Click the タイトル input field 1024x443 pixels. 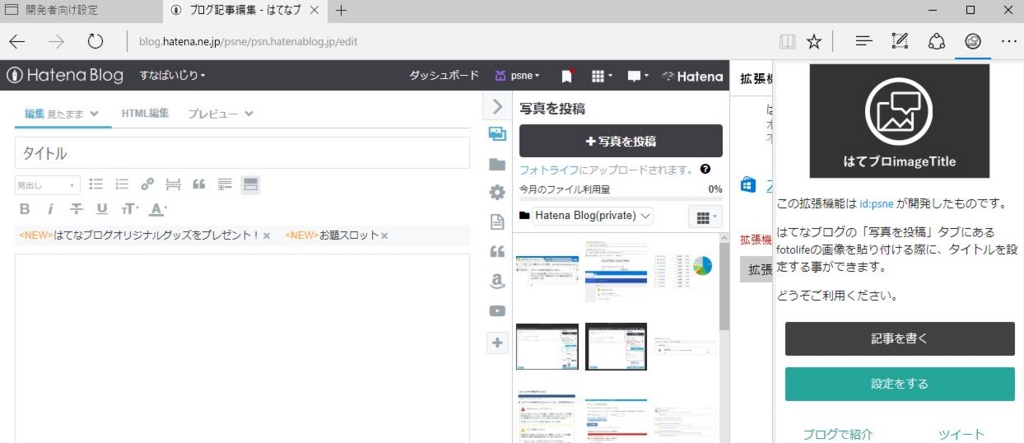242,153
